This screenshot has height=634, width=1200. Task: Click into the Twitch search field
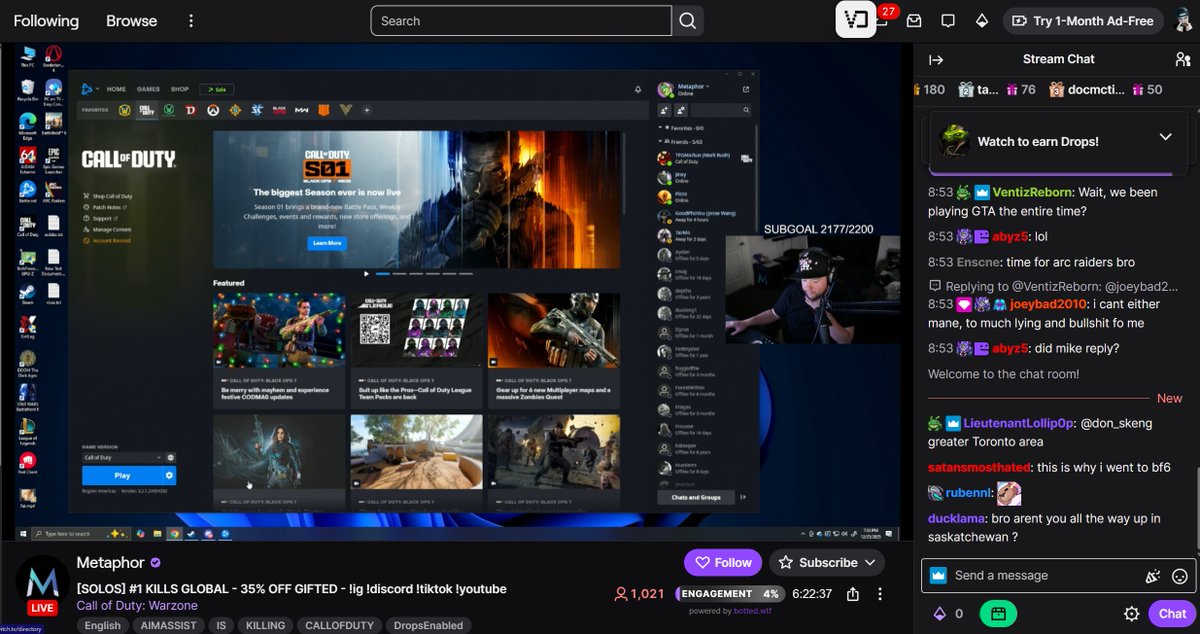521,20
